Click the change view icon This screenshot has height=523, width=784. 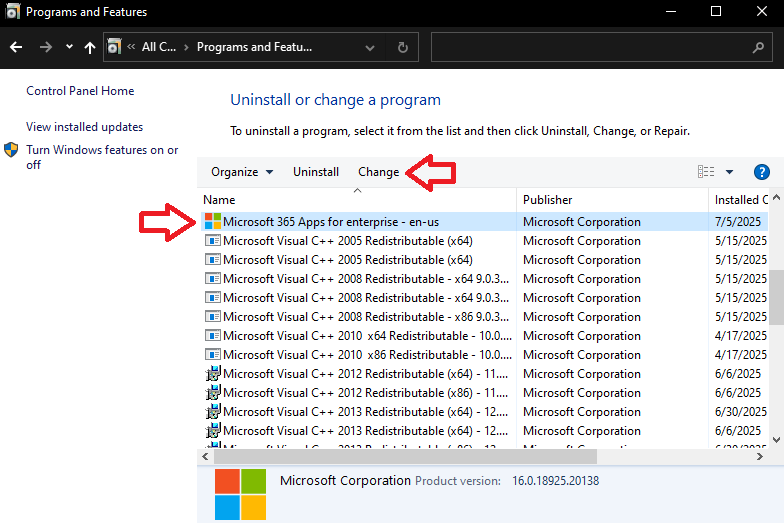coord(706,172)
